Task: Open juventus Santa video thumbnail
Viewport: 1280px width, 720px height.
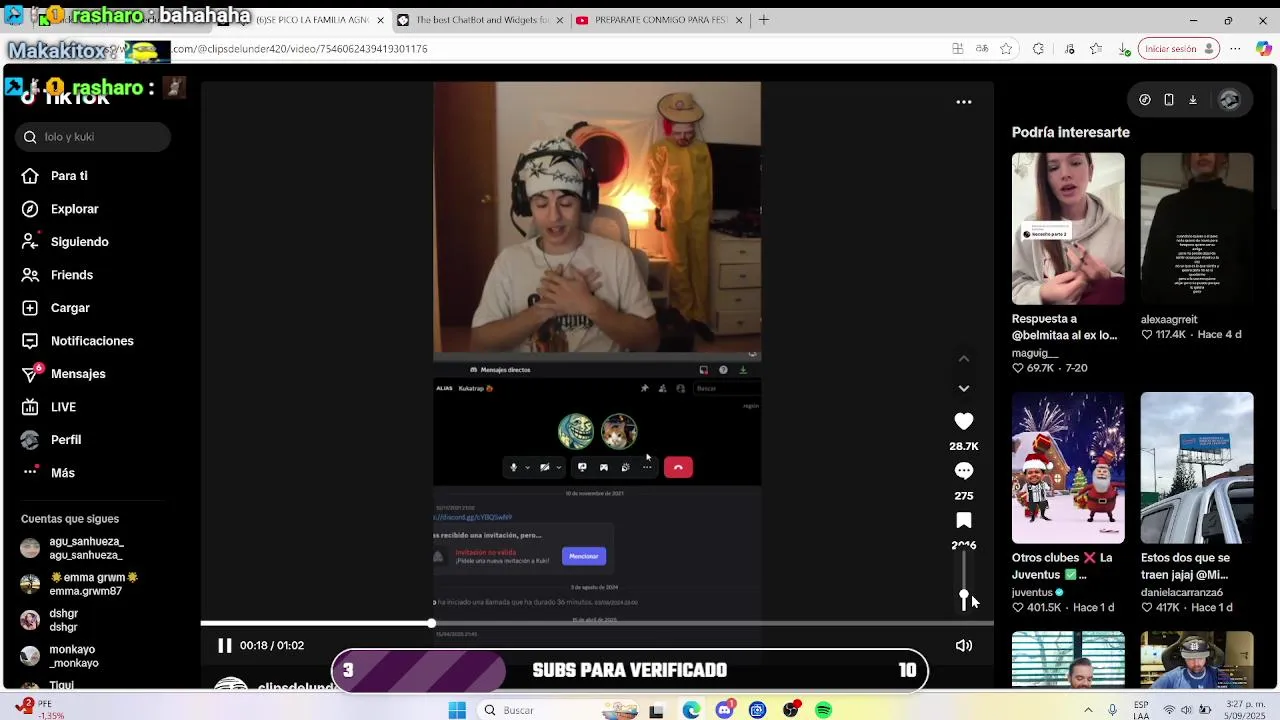Action: 1068,468
